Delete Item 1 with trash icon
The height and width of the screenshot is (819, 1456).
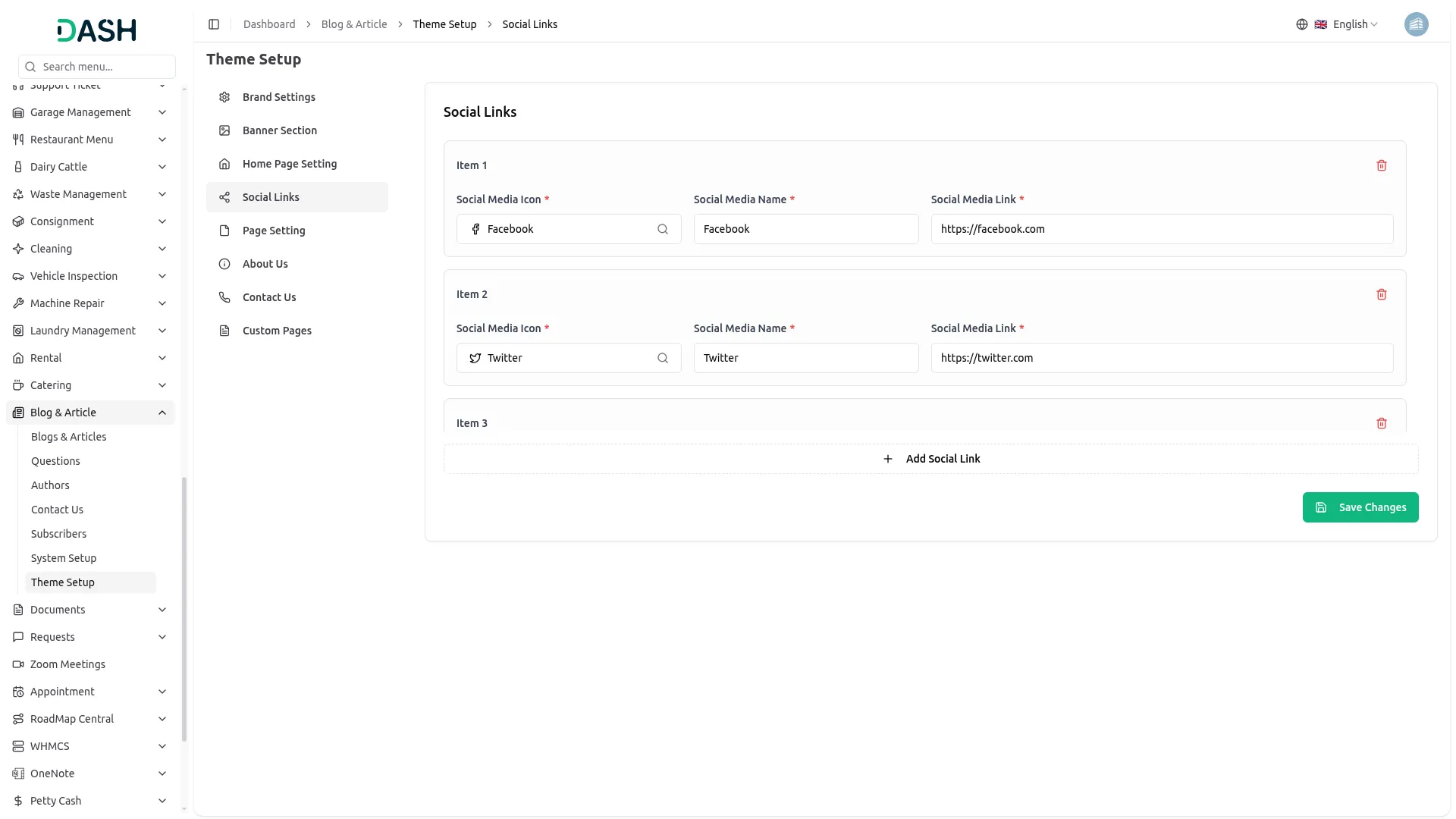(1381, 165)
